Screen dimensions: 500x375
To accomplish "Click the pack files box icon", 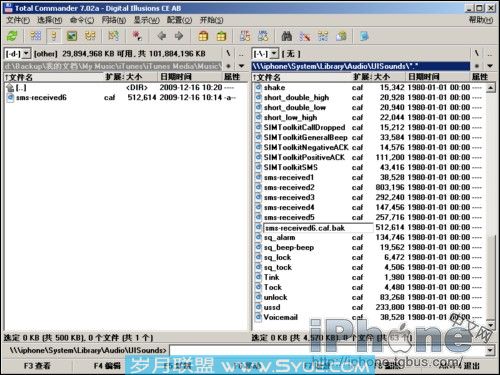I will [203, 36].
